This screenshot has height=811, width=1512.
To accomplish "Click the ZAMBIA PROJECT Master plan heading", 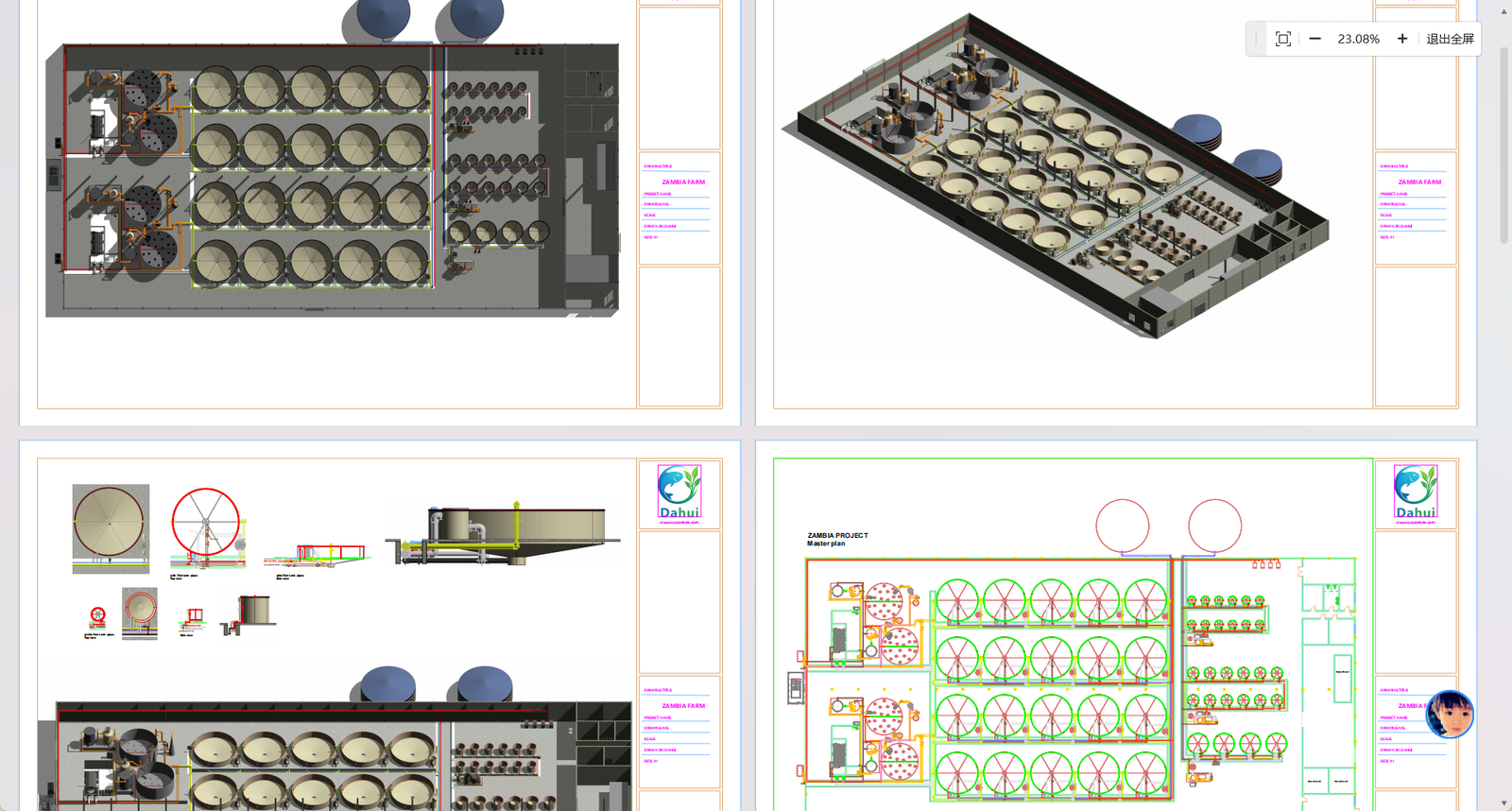I will 836,539.
